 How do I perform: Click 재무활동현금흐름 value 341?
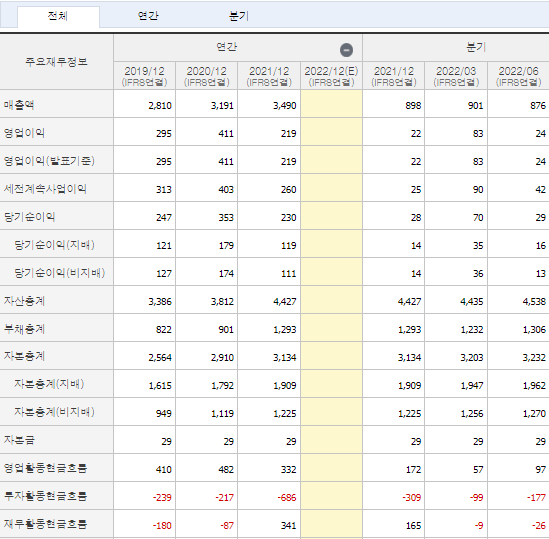coord(289,526)
